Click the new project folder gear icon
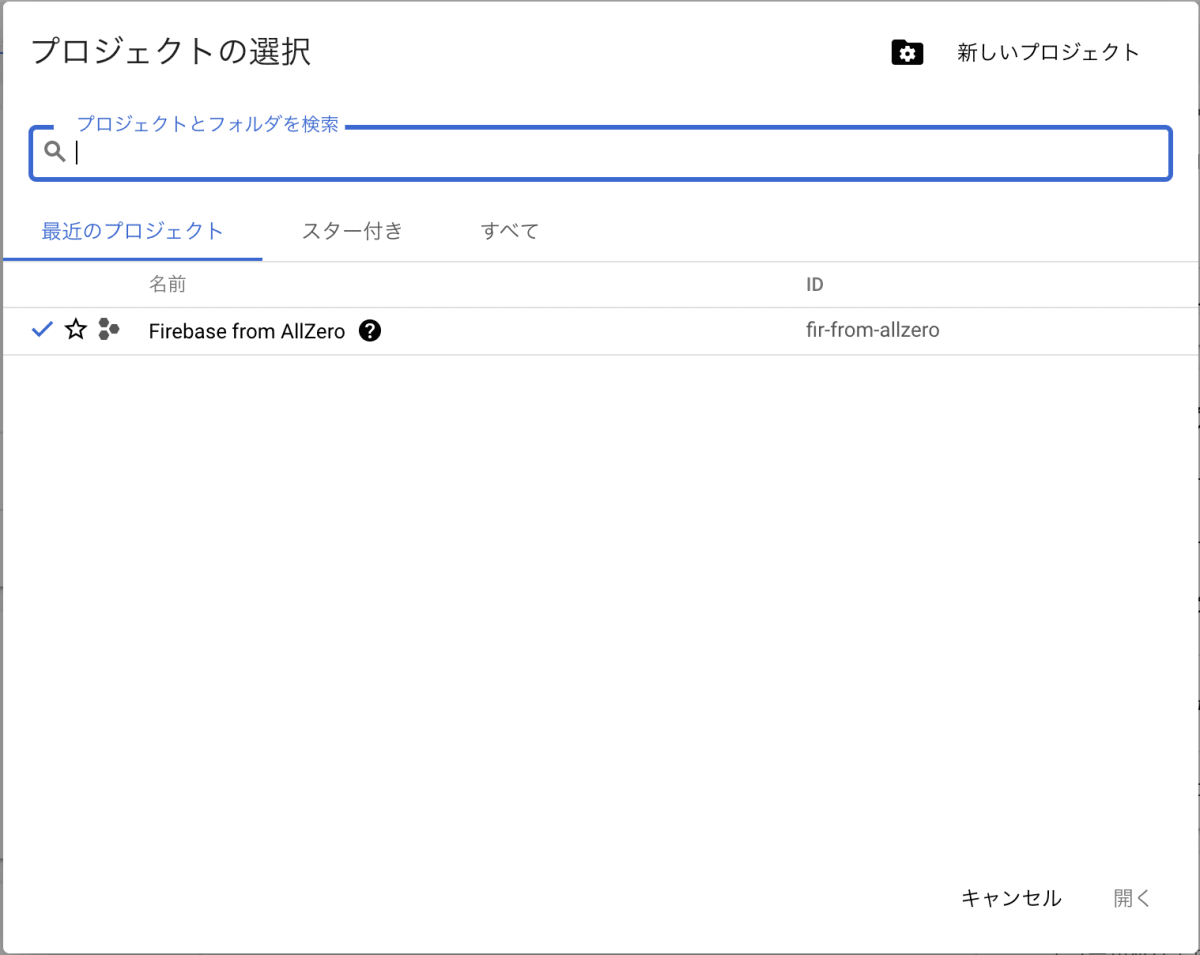Image resolution: width=1200 pixels, height=955 pixels. pos(907,53)
